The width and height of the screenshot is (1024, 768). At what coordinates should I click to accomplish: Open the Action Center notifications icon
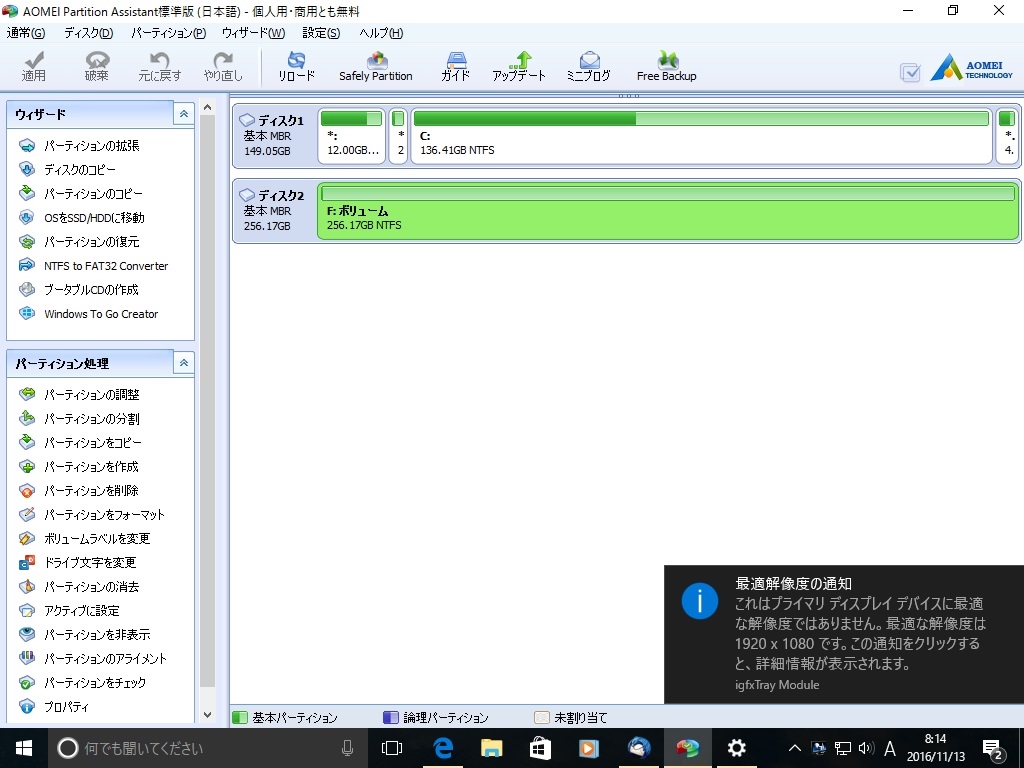(993, 749)
